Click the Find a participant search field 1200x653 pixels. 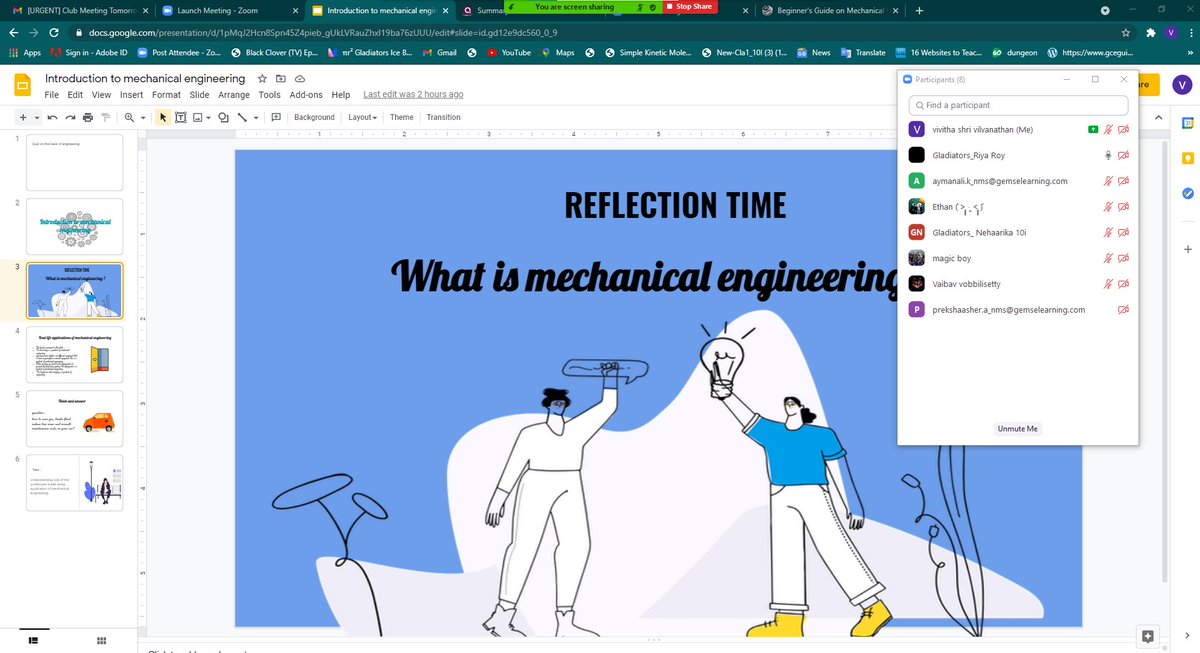pyautogui.click(x=1018, y=105)
